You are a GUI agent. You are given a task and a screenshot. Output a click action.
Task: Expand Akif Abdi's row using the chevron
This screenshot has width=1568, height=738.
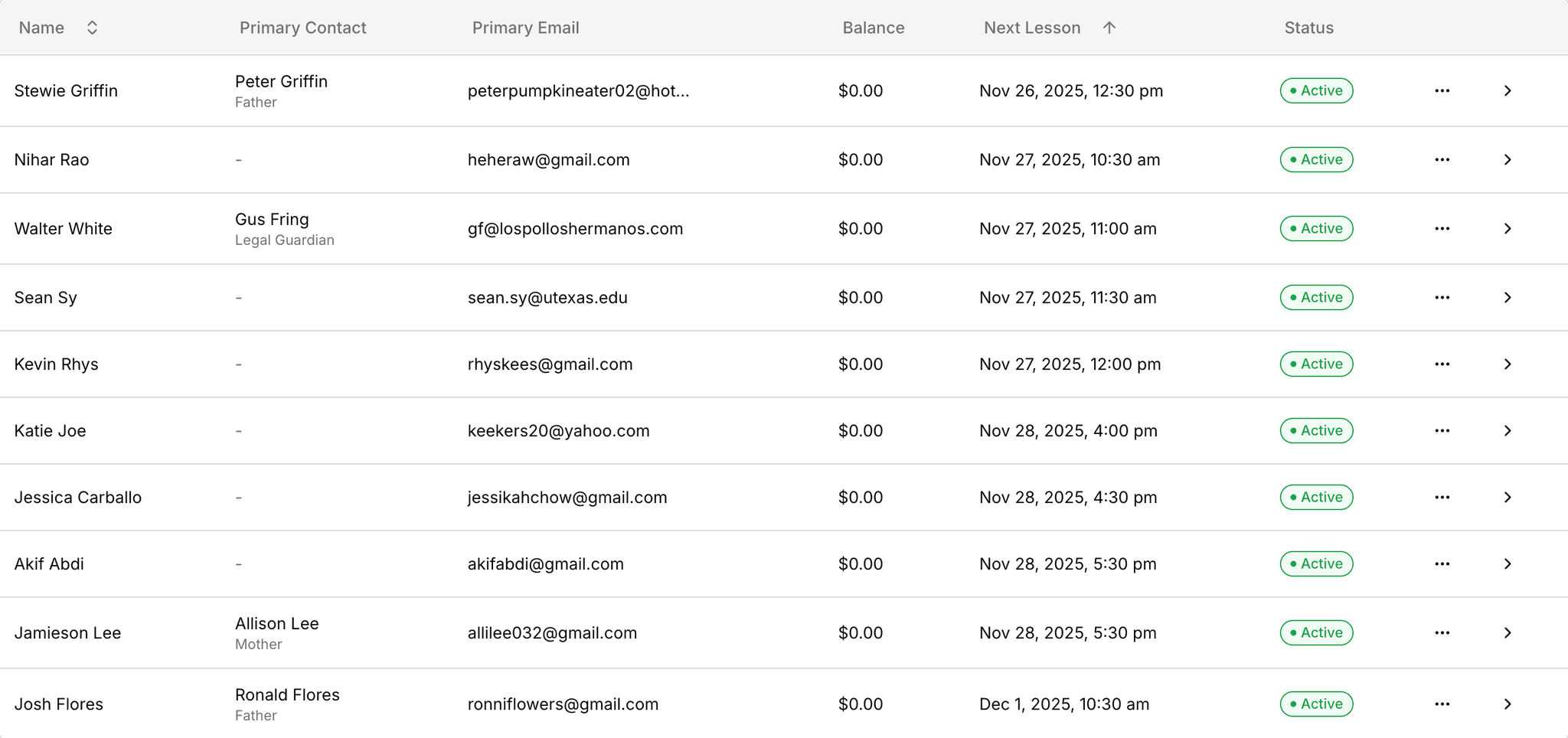pyautogui.click(x=1507, y=564)
